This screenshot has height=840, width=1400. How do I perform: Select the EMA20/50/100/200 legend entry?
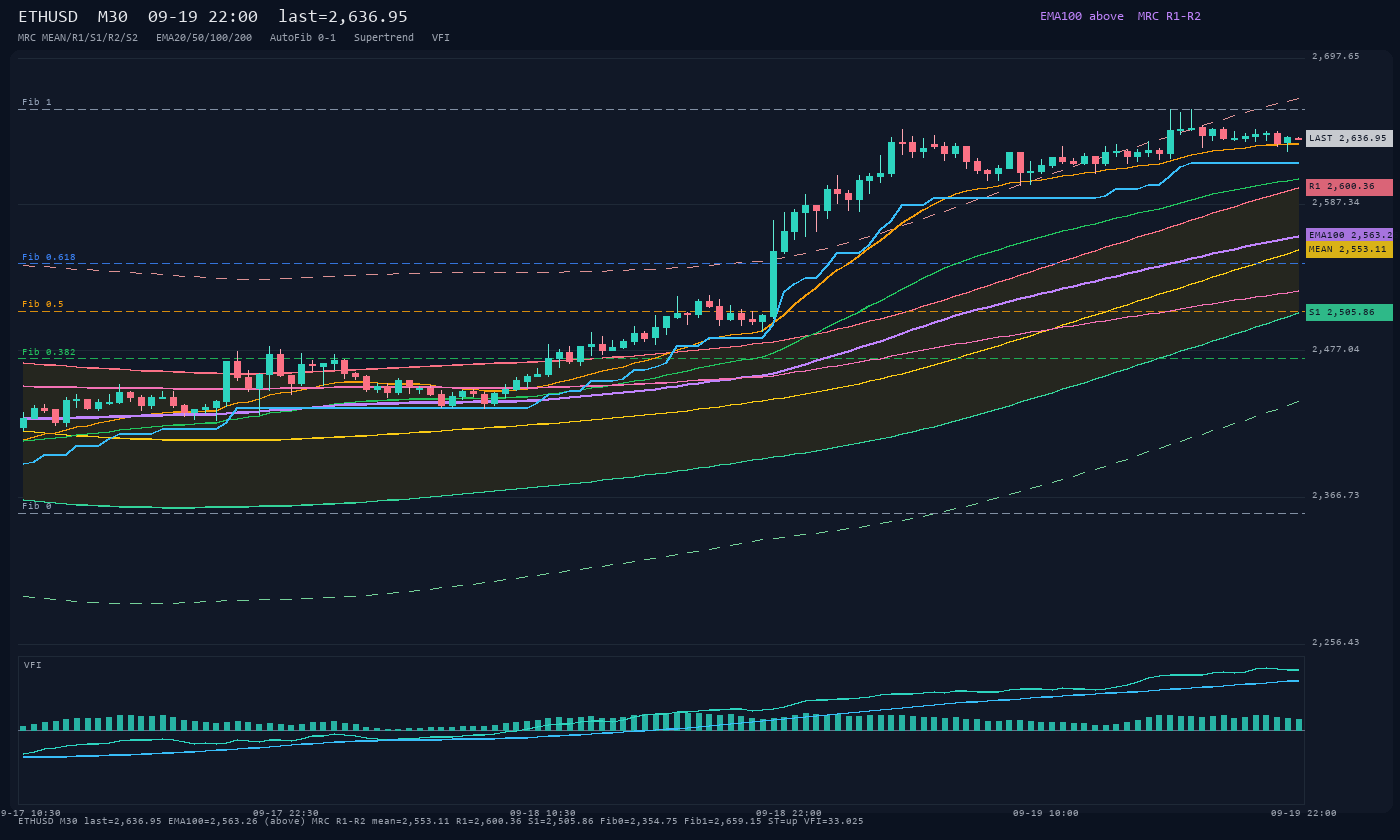(x=204, y=37)
